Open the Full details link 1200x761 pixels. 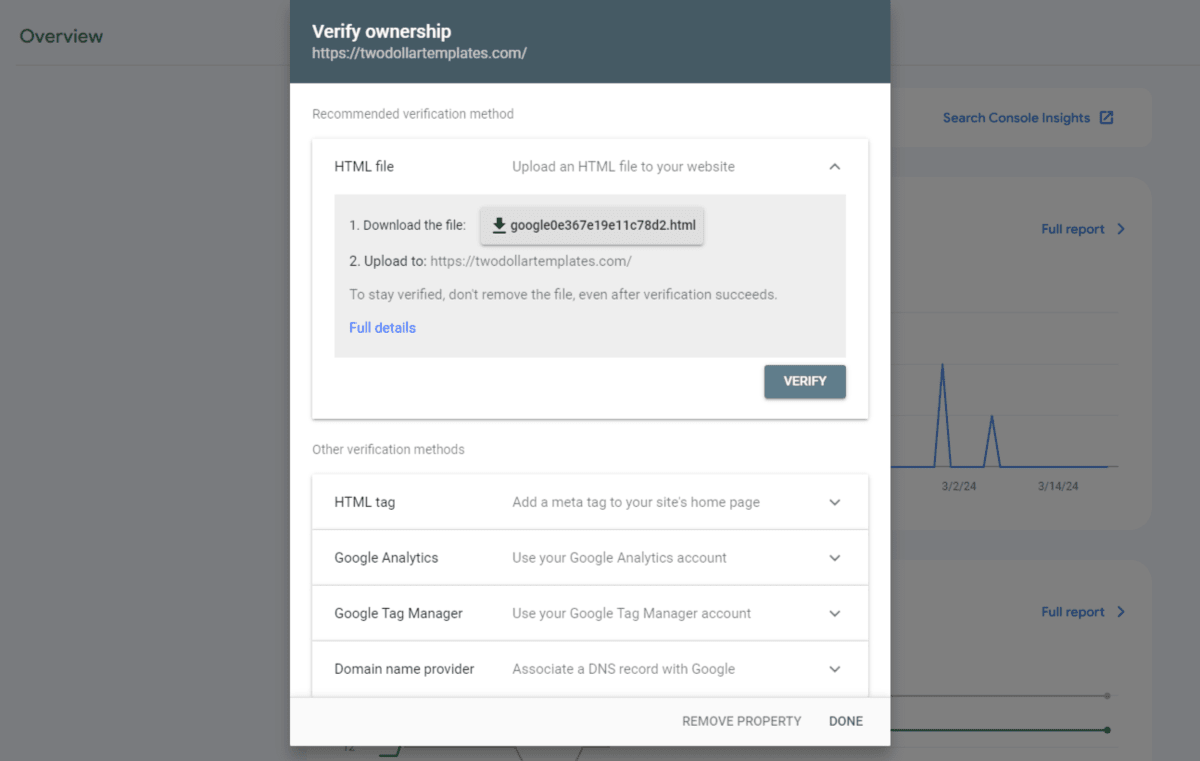[x=382, y=327]
